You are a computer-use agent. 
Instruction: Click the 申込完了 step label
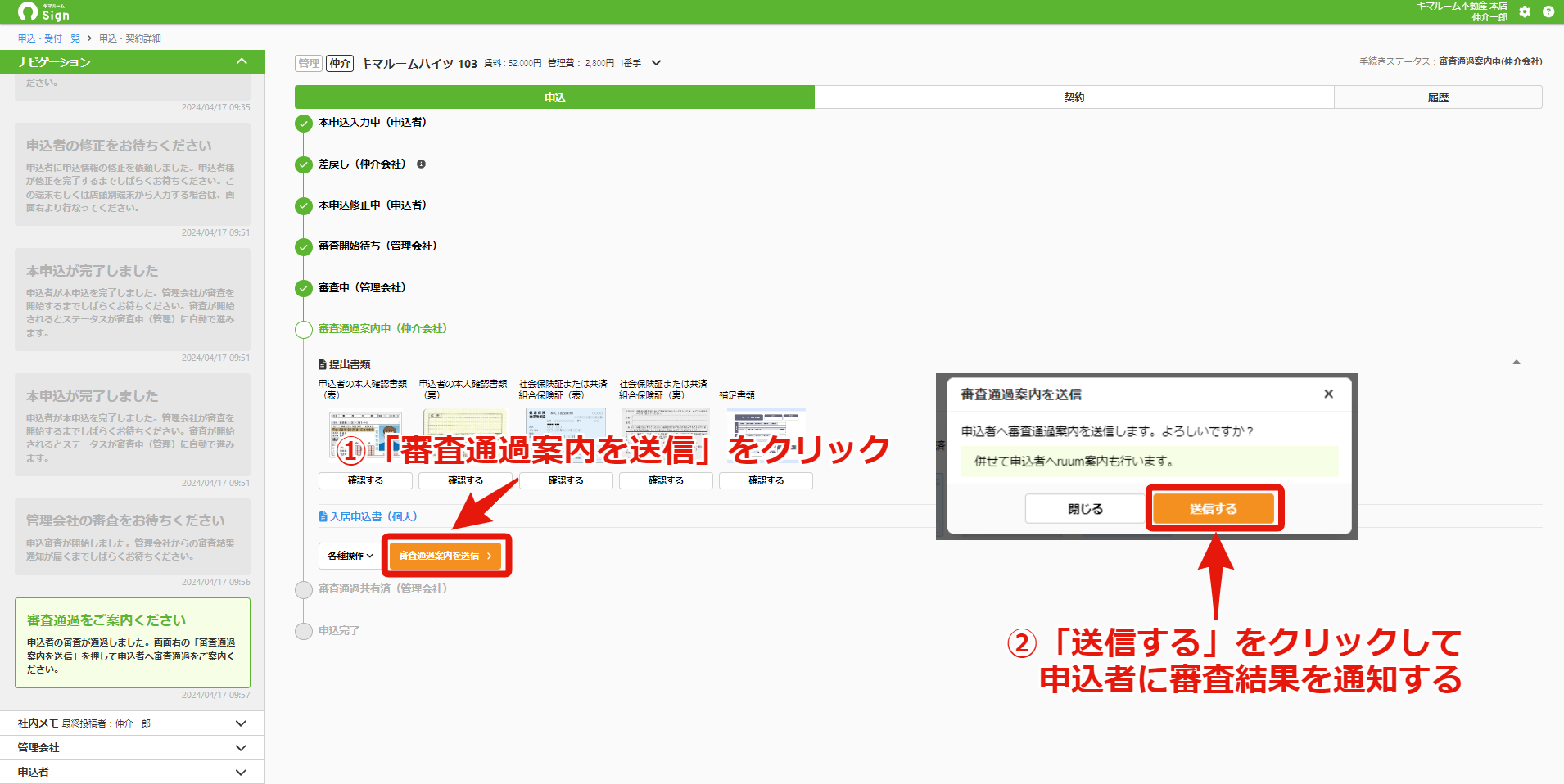[339, 631]
